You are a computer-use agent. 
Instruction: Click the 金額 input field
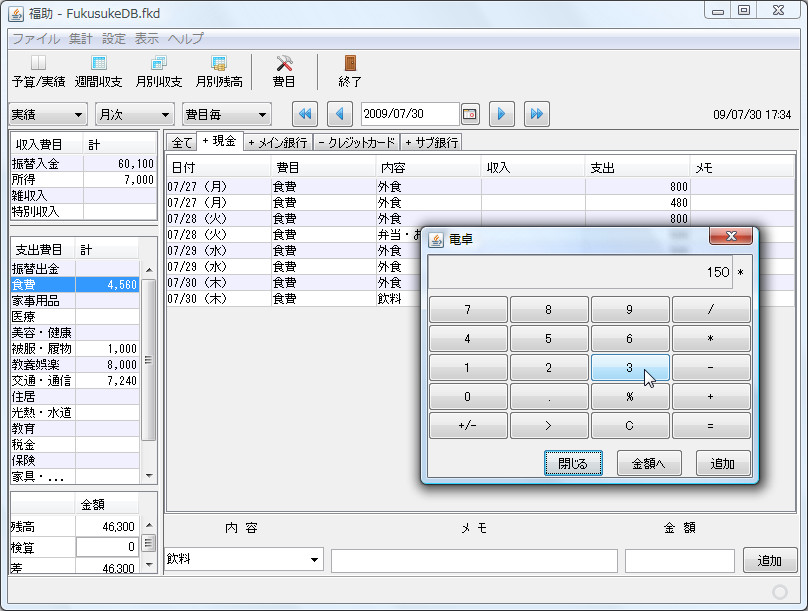(680, 560)
